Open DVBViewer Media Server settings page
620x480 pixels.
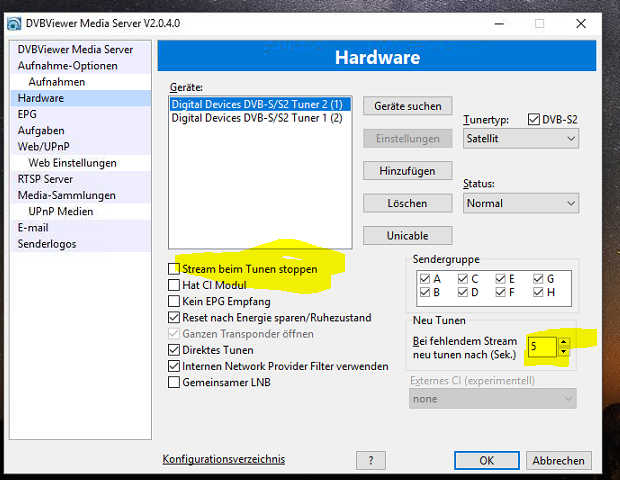pyautogui.click(x=80, y=49)
